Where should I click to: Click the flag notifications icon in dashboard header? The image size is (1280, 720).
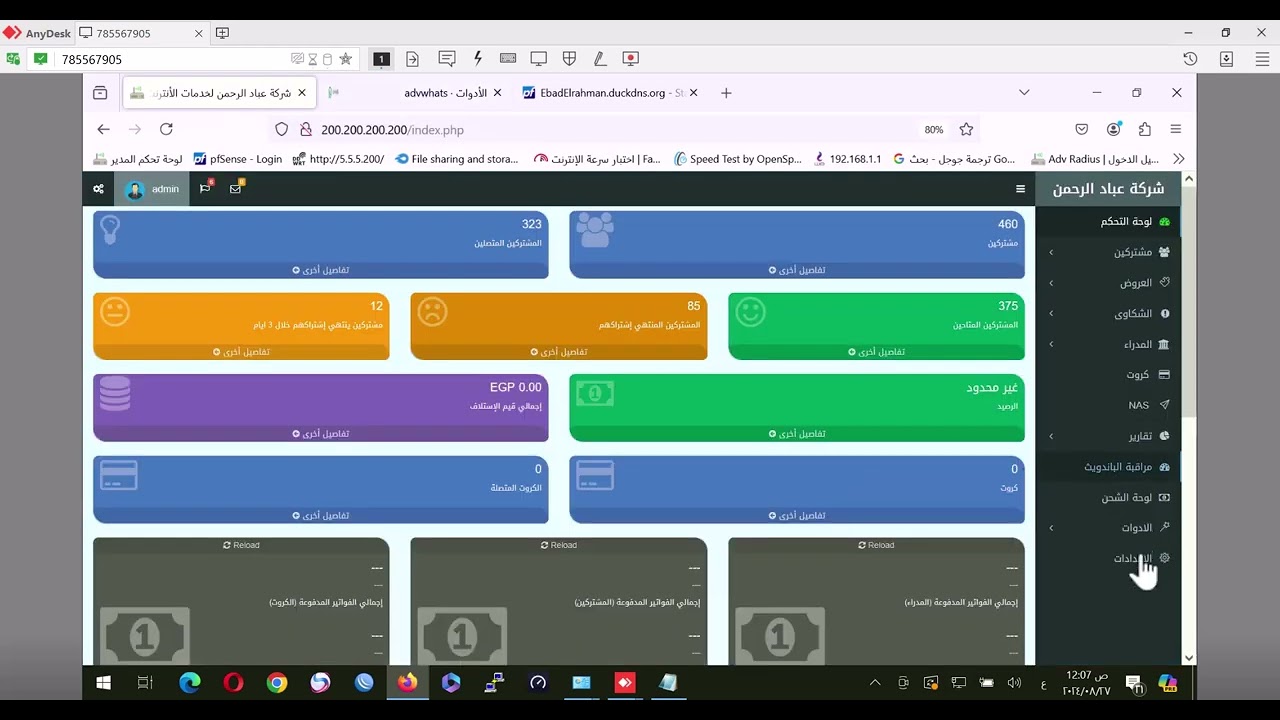pos(205,188)
